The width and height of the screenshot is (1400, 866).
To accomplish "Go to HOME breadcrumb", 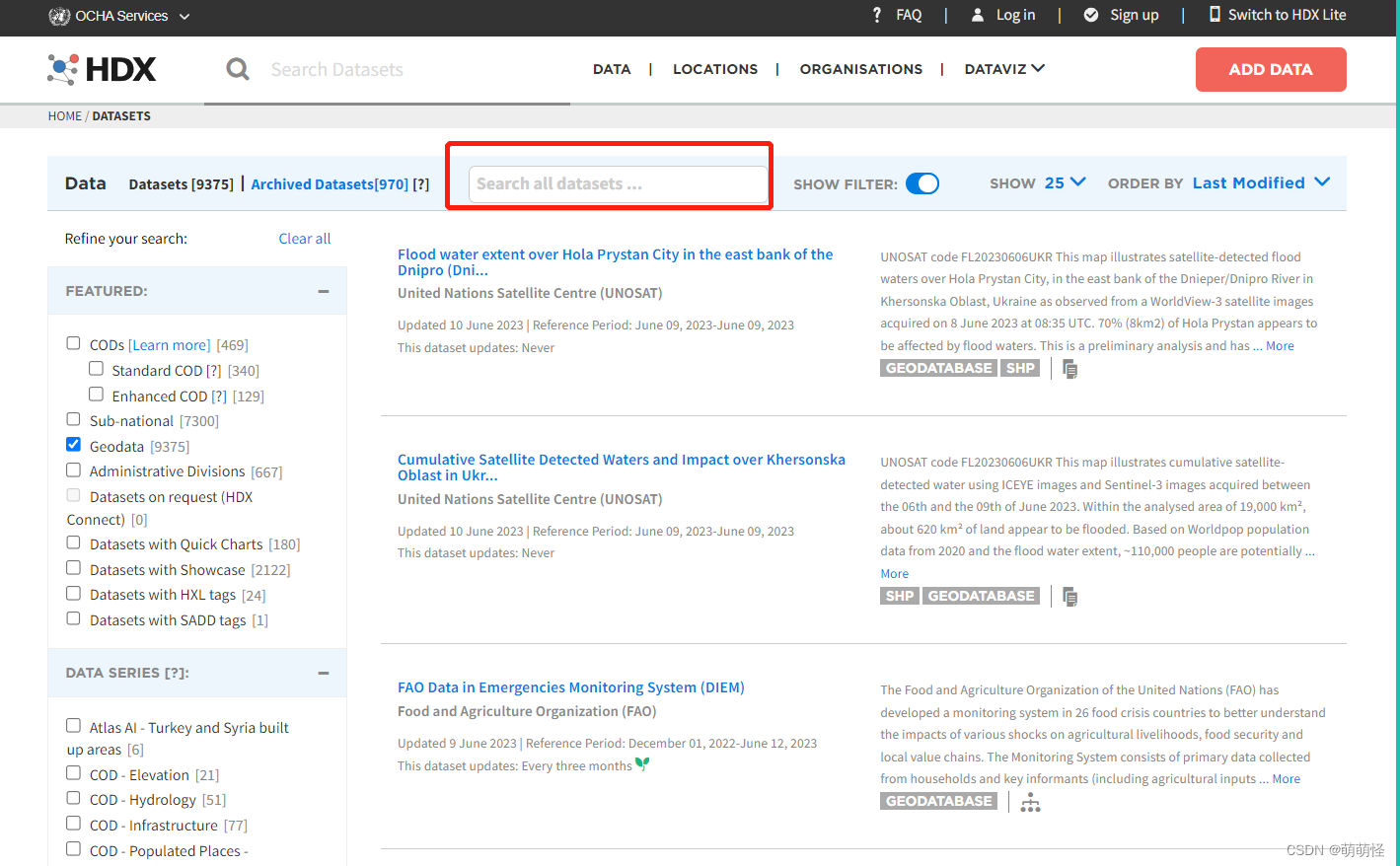I will (65, 116).
